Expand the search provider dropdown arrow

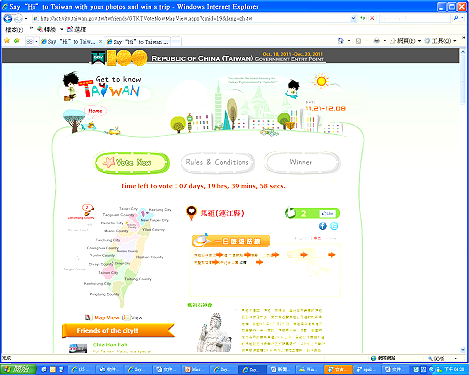coord(462,18)
